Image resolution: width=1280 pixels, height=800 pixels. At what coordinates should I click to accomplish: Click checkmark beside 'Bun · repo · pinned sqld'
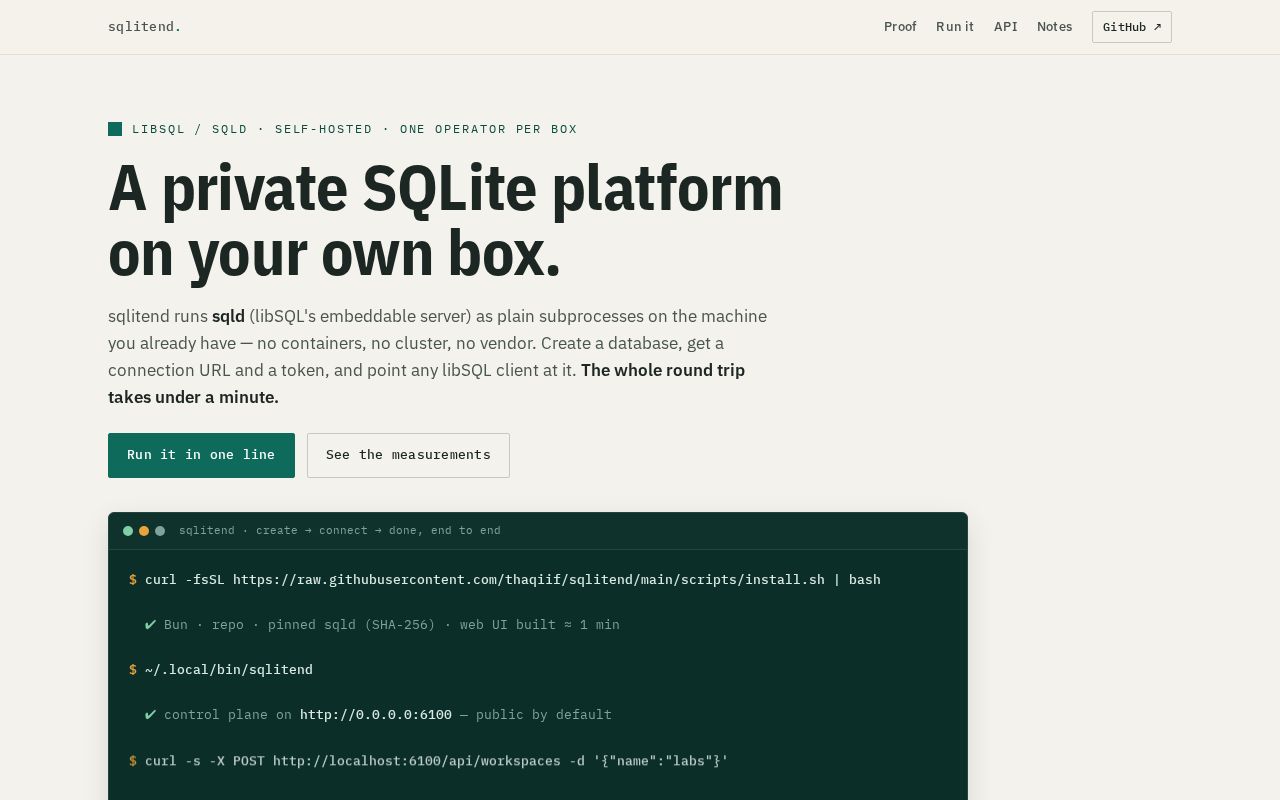pos(151,625)
